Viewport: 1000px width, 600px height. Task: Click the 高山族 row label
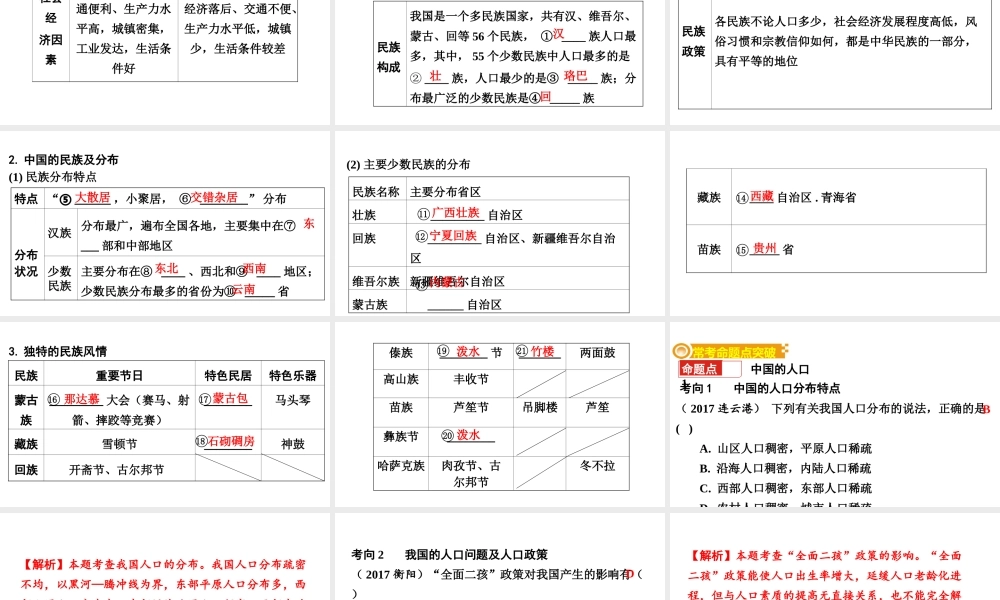click(401, 379)
